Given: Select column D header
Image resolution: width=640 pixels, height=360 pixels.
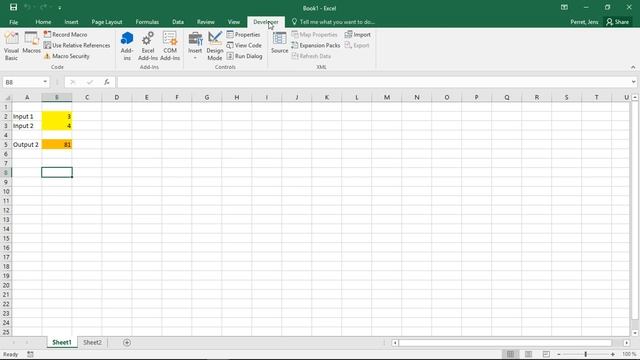Looking at the screenshot, I should [117, 98].
